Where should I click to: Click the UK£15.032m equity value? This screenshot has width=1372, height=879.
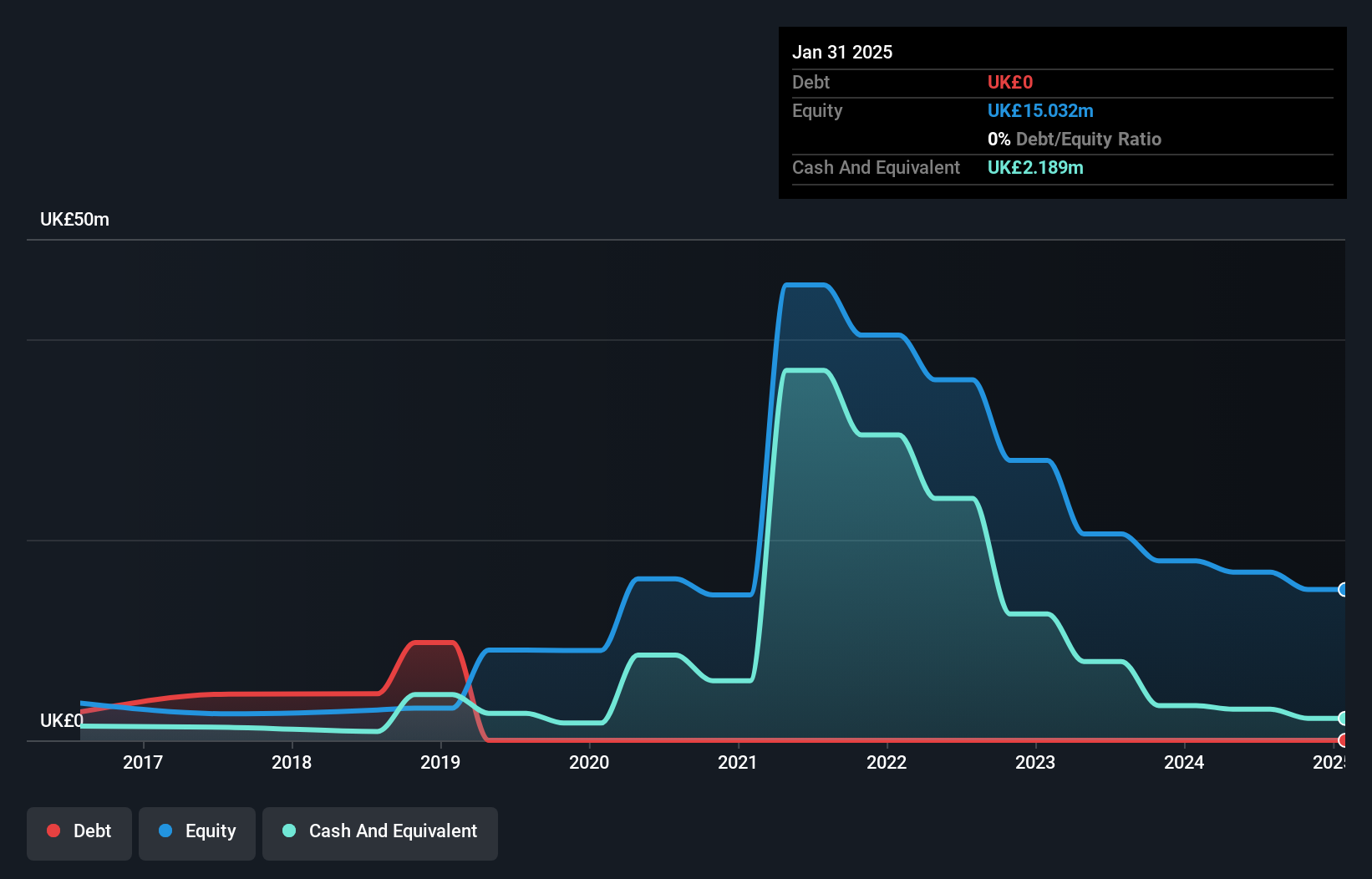click(1040, 111)
